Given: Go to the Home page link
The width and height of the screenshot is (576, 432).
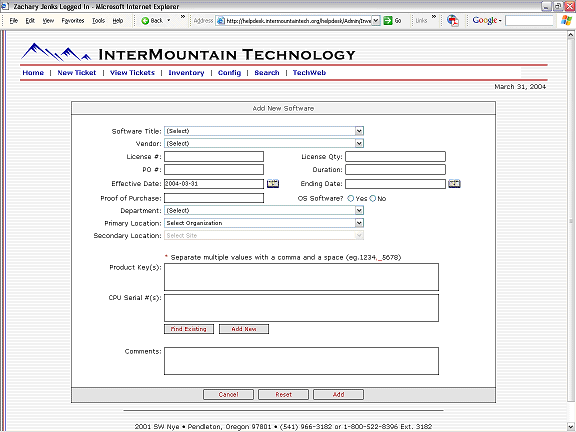Looking at the screenshot, I should click(33, 73).
